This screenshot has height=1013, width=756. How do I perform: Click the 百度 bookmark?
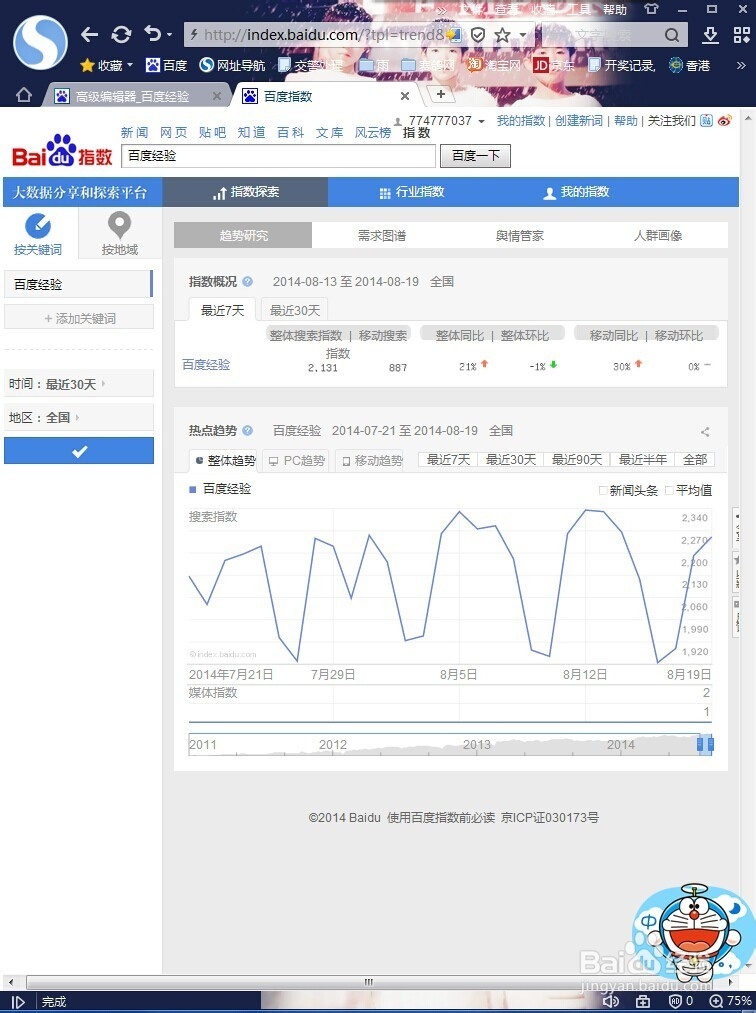[x=167, y=65]
